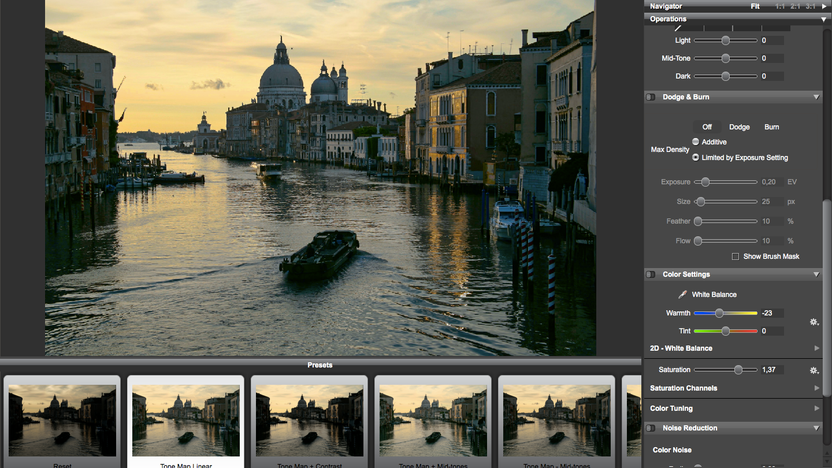
Task: Click the Presets panel header
Action: pos(320,365)
